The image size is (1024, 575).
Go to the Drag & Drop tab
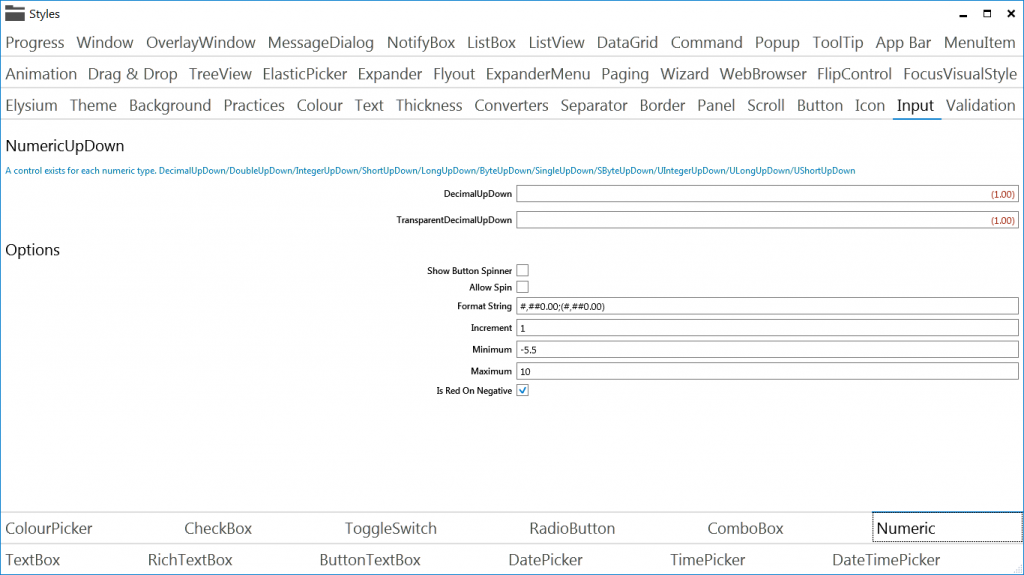pos(133,74)
